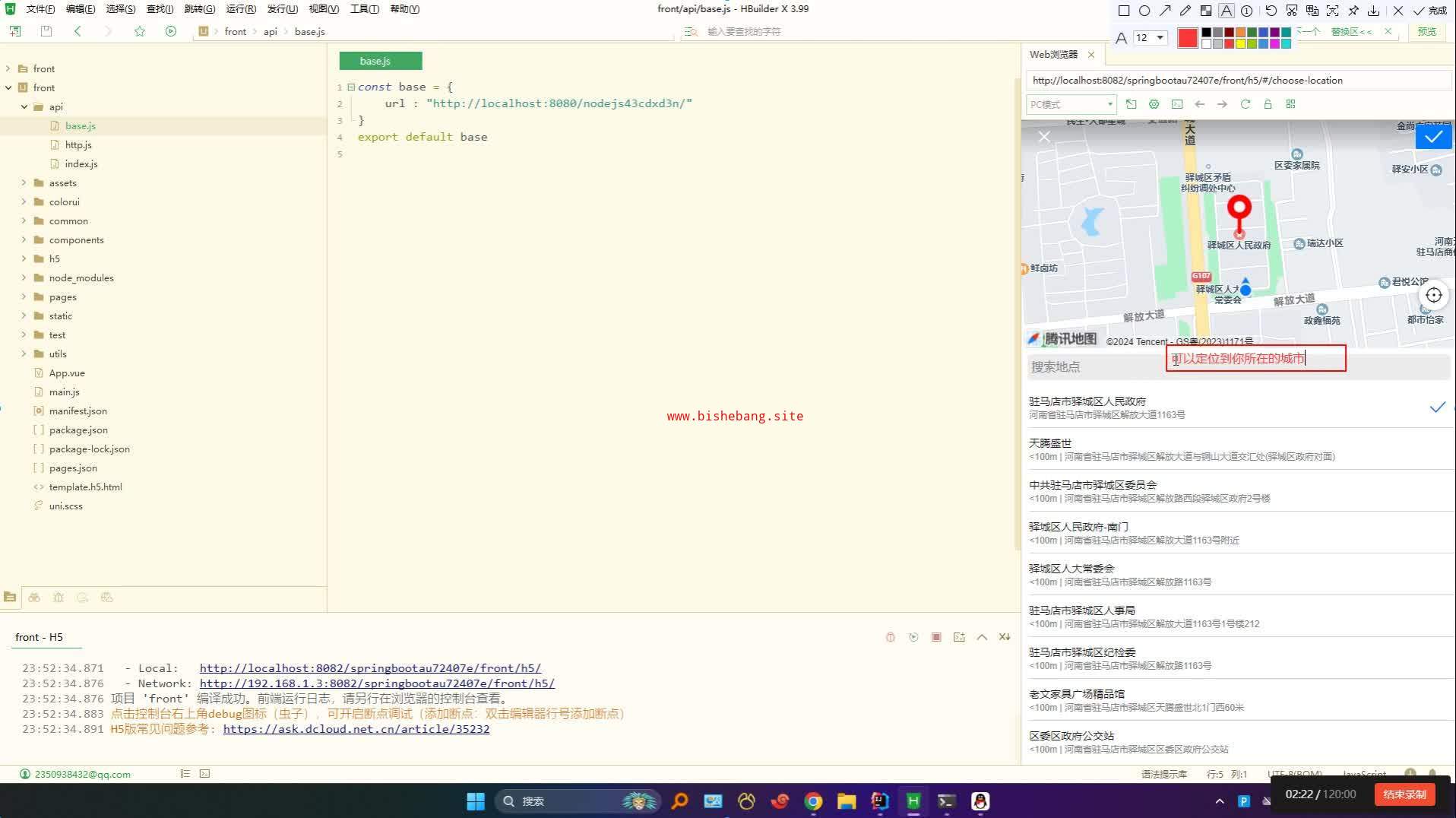Expand the components folder
This screenshot has width=1456, height=818.
click(24, 239)
